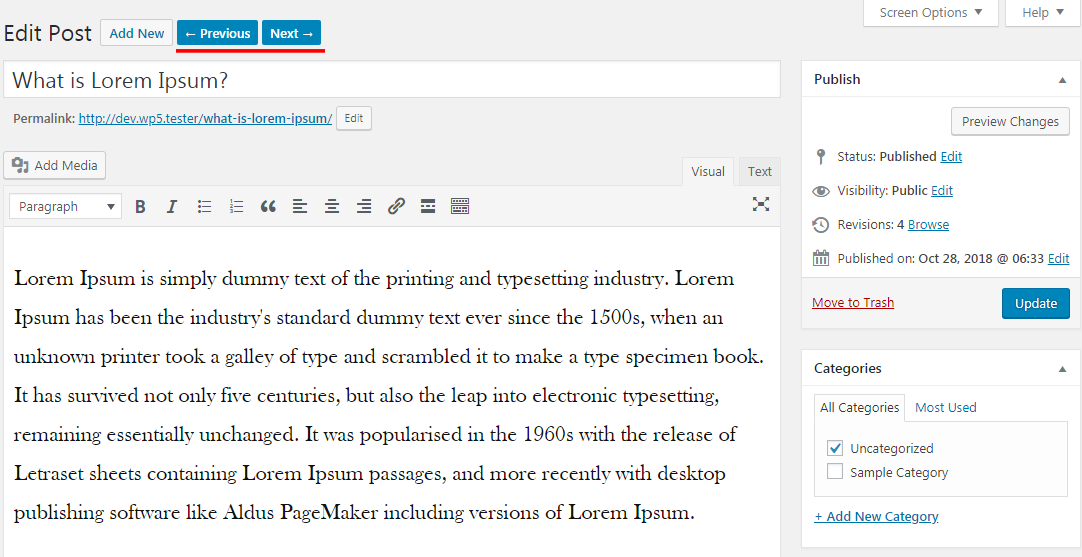Open the Paragraph format dropdown
Screen dimensions: 1082x557
(x=66, y=206)
